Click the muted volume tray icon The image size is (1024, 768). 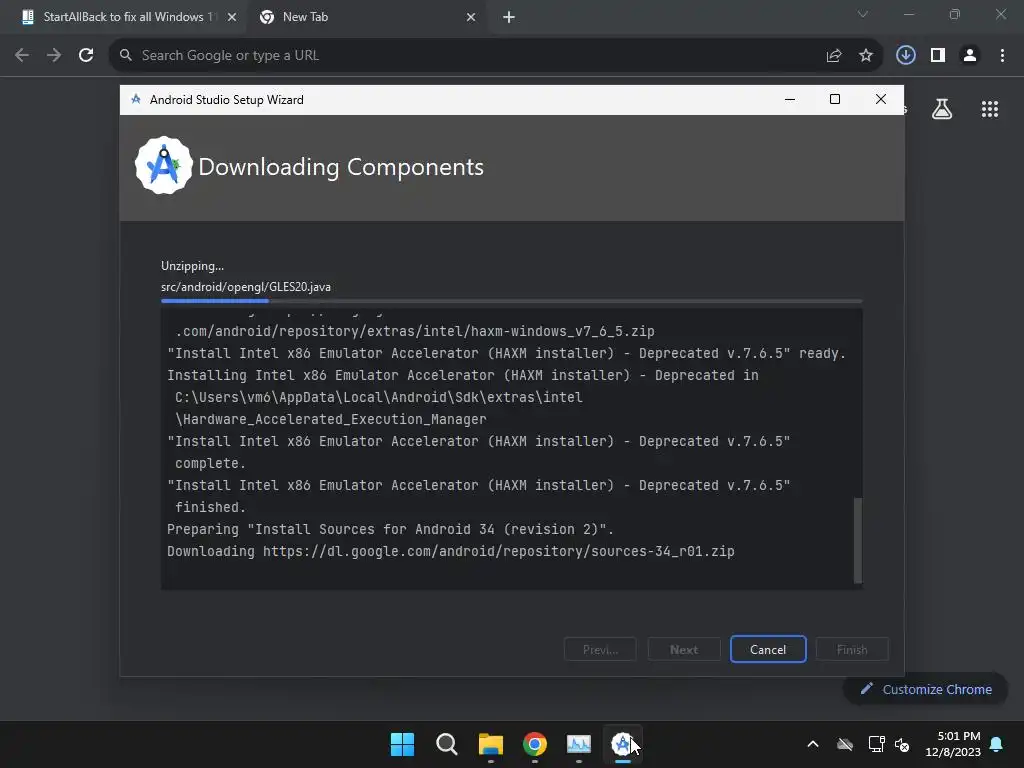pos(902,744)
